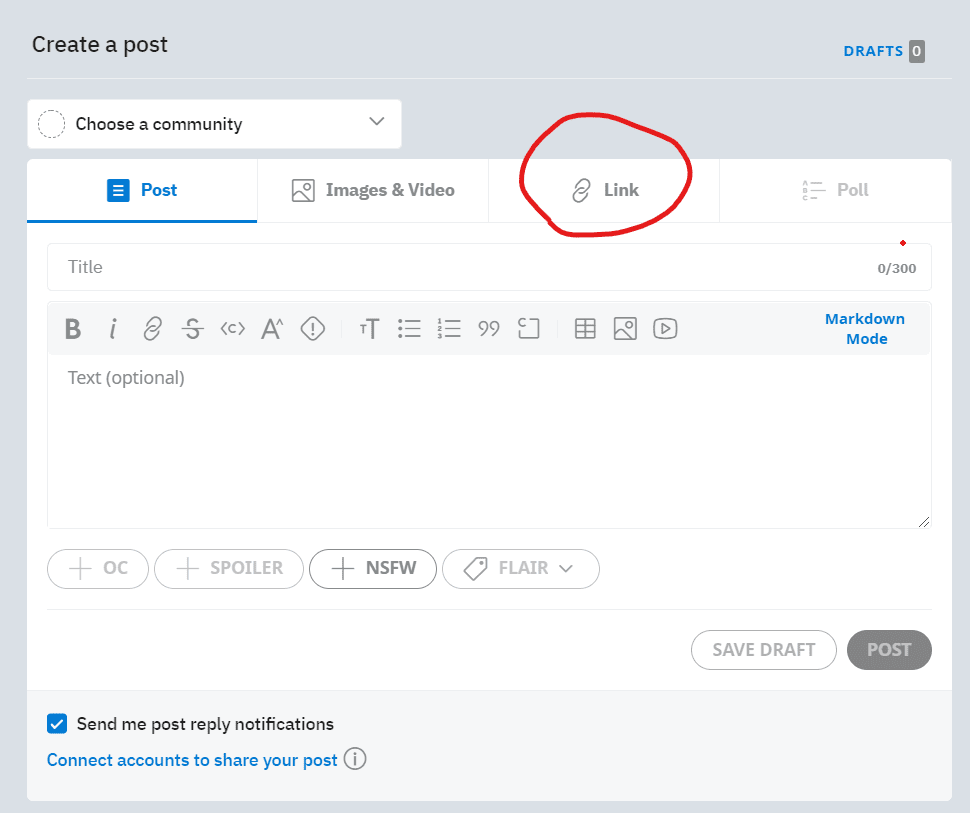
Task: Switch to the Images & Video tab
Action: coord(373,190)
